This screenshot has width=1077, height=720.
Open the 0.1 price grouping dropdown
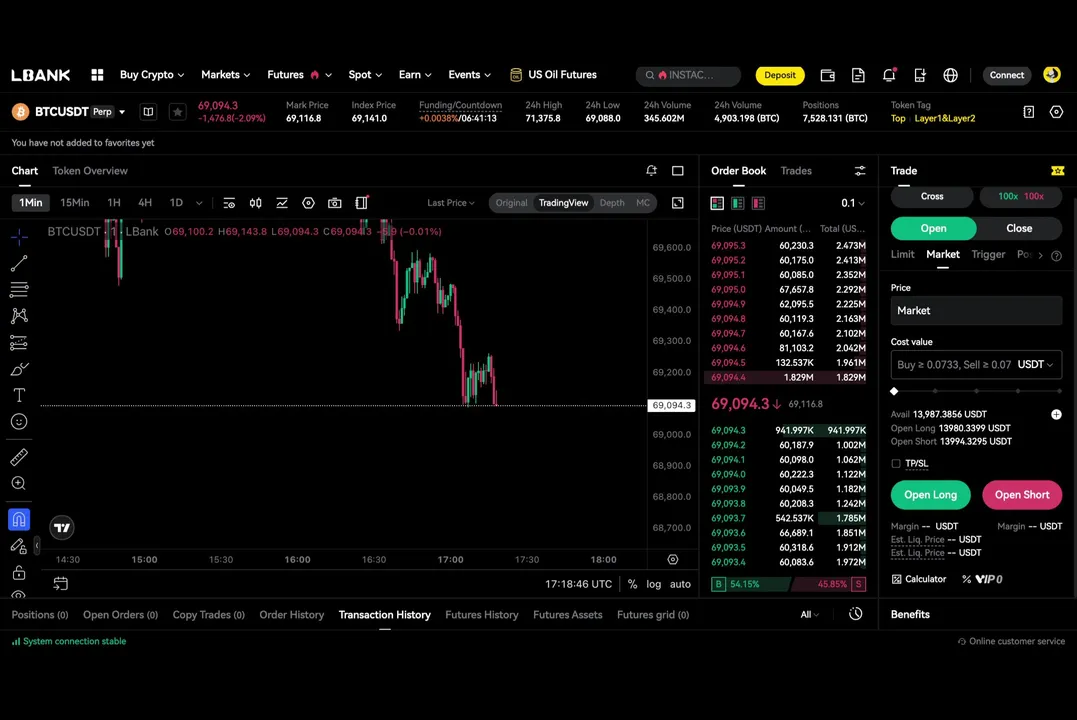[x=852, y=203]
